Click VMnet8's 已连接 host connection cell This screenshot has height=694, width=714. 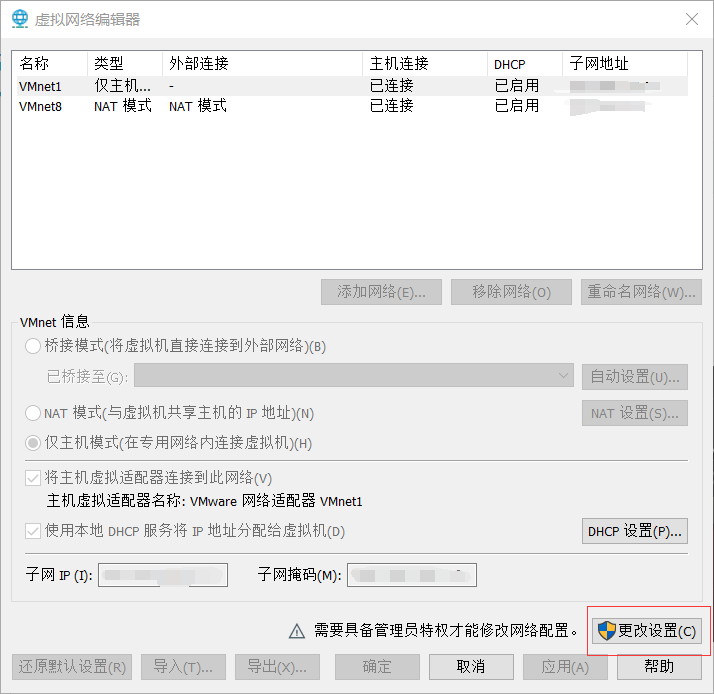pyautogui.click(x=391, y=106)
